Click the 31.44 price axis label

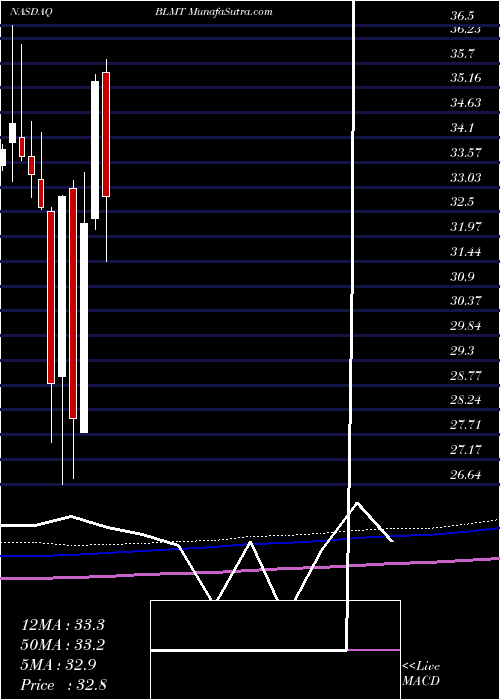point(466,252)
